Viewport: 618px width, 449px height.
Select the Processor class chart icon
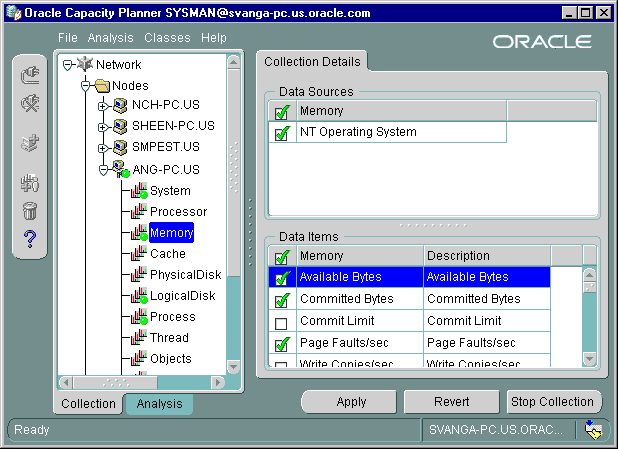pyautogui.click(x=139, y=211)
